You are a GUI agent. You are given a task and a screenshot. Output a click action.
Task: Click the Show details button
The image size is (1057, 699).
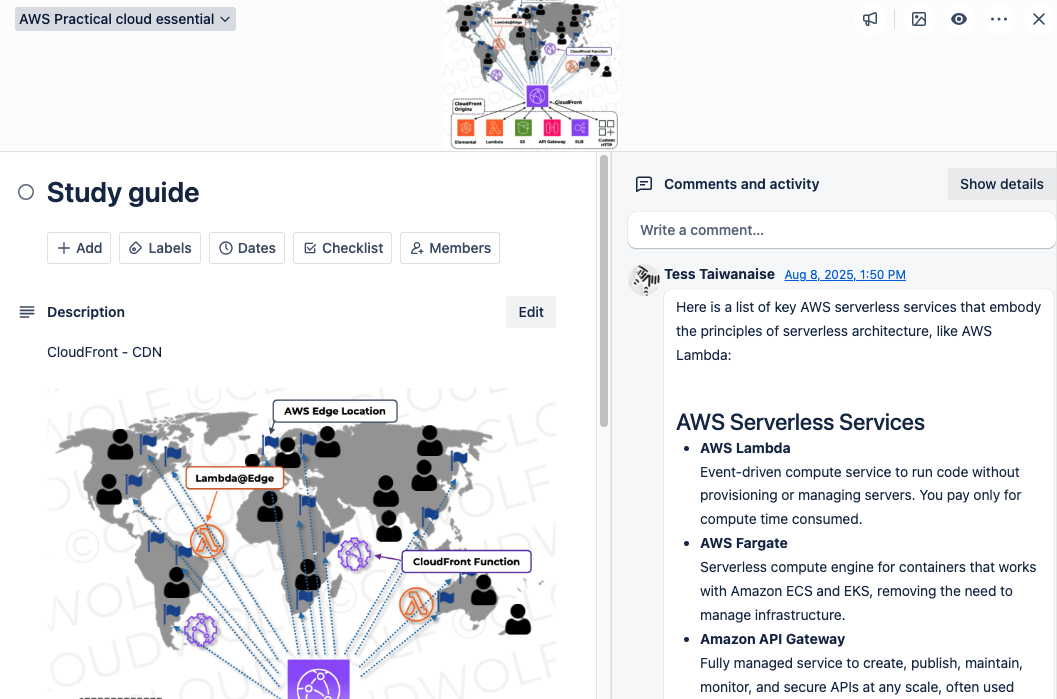(x=1001, y=184)
